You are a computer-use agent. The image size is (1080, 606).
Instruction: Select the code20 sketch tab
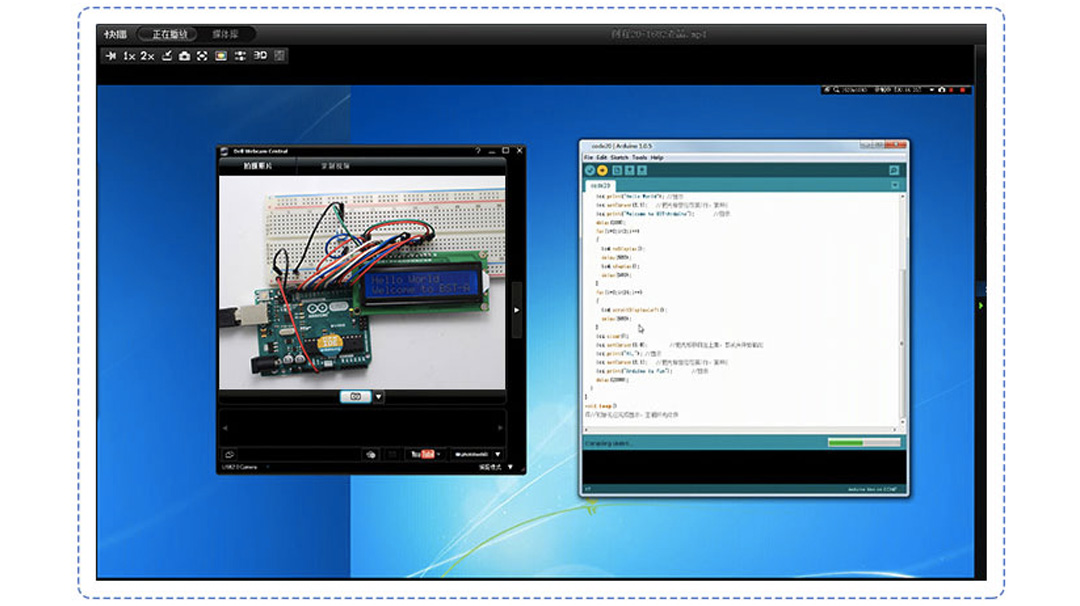600,185
